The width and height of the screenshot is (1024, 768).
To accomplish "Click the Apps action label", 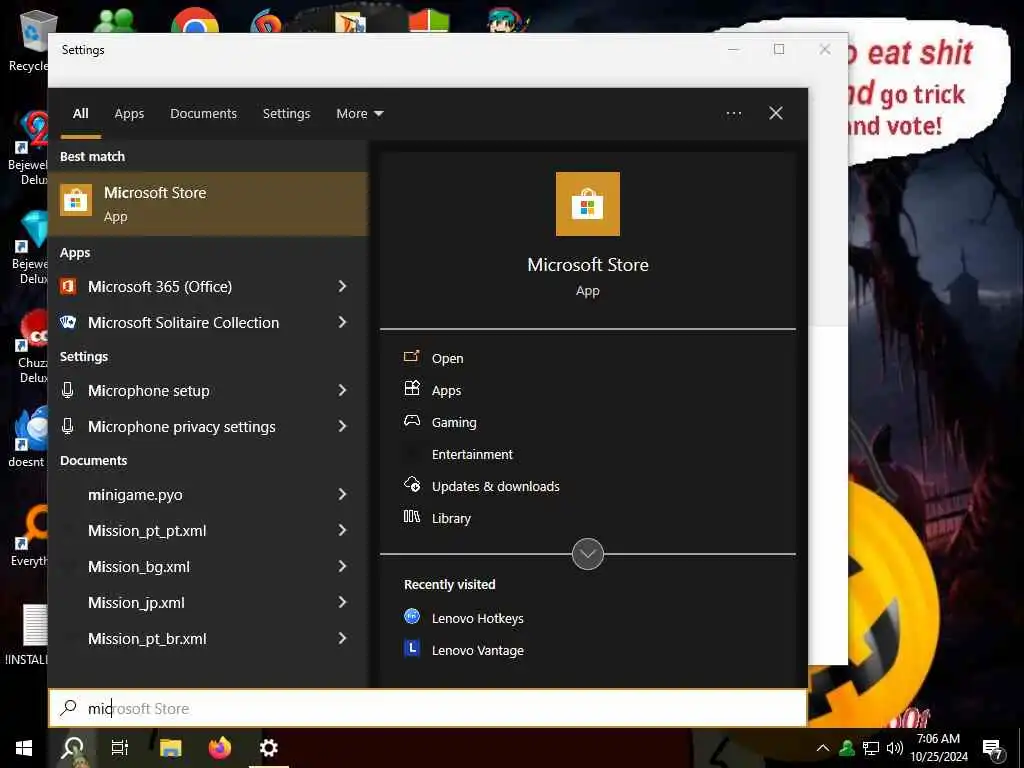I will 446,391.
